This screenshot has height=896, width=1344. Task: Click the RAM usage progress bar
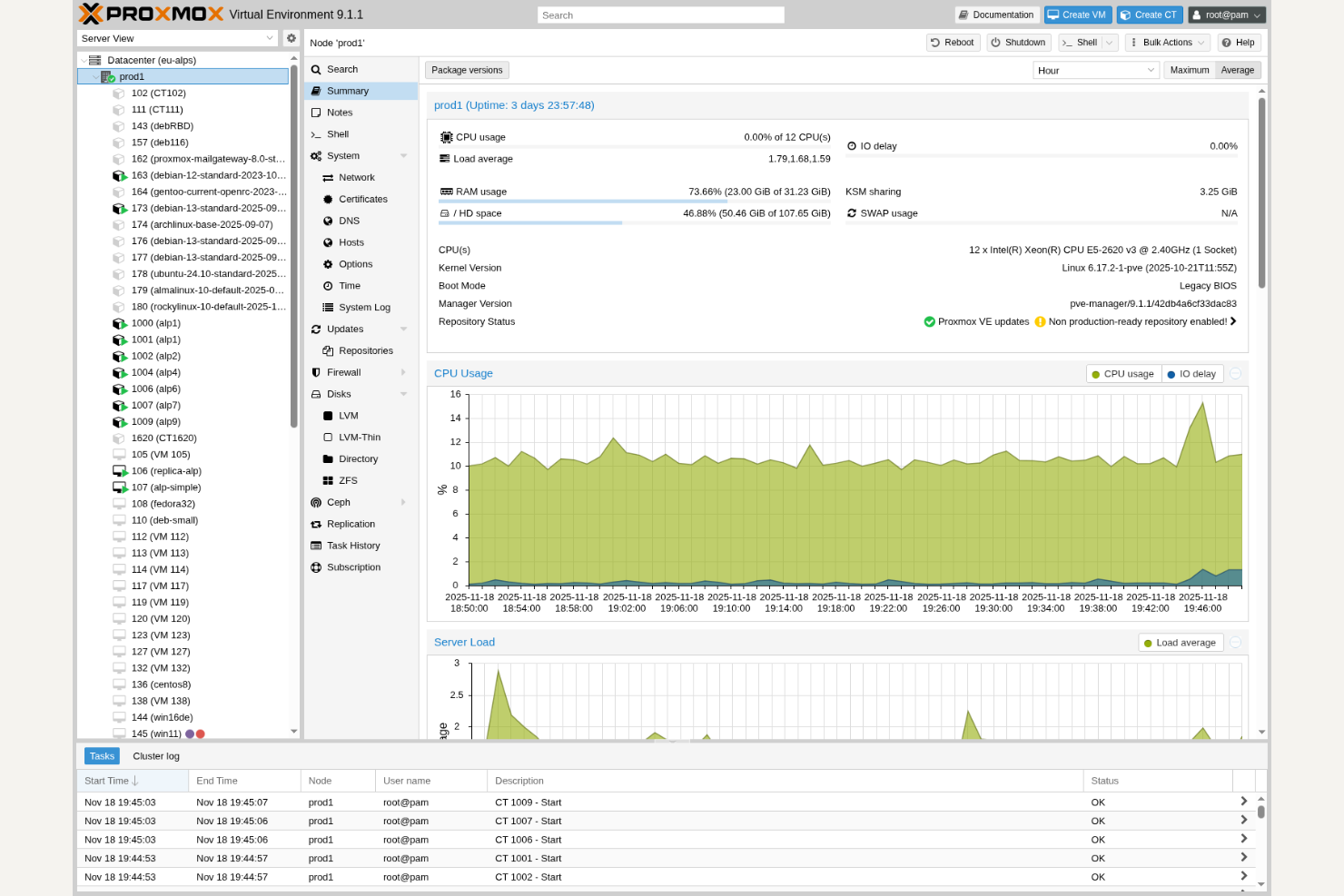point(635,202)
